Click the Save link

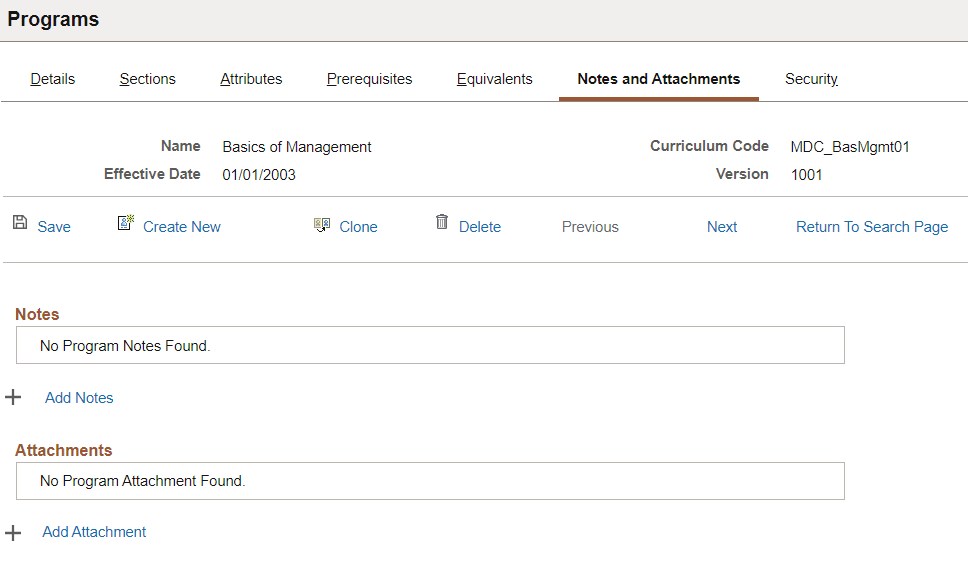[54, 227]
